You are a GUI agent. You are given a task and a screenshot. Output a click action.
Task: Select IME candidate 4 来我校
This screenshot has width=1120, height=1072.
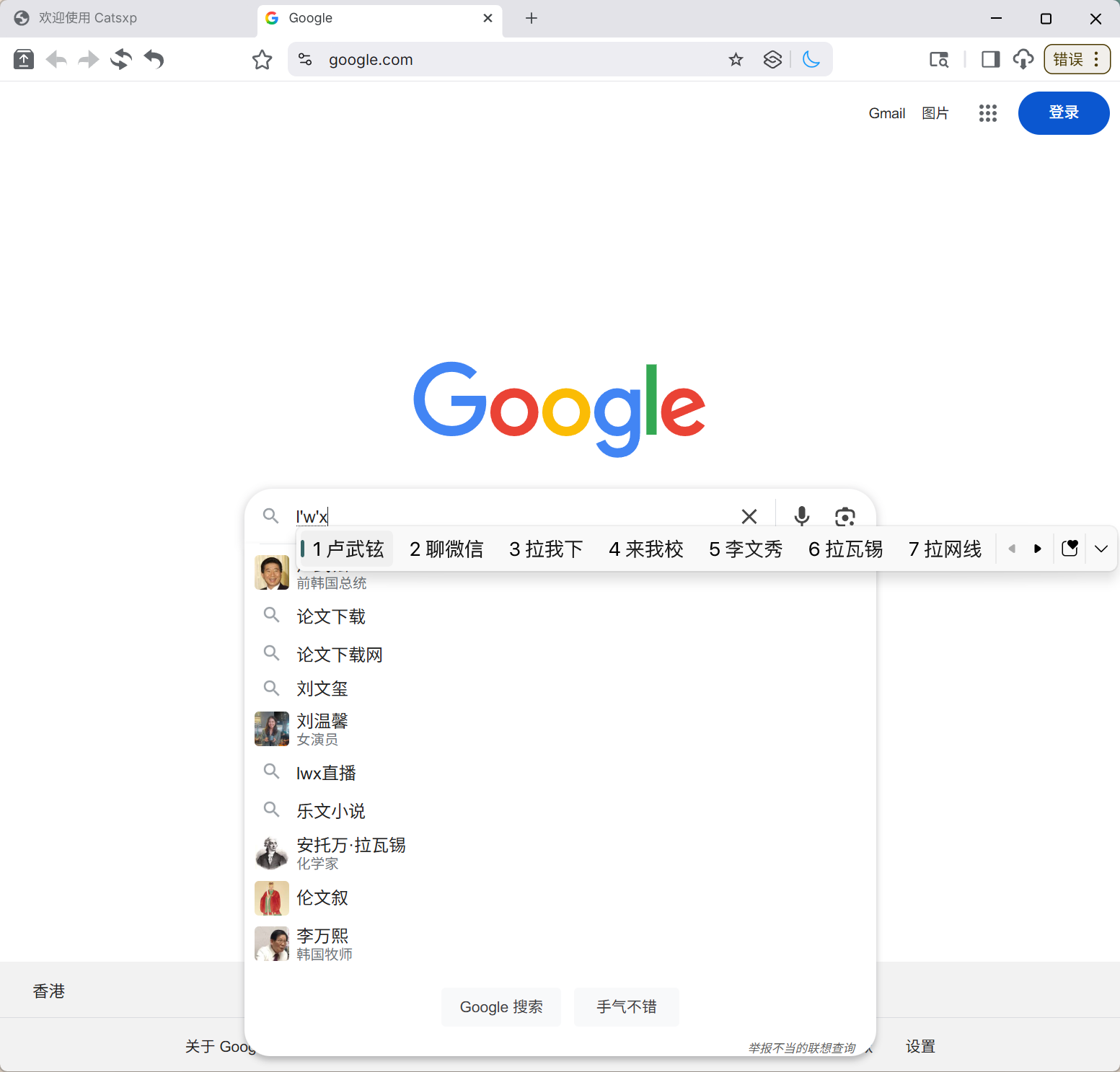point(646,549)
